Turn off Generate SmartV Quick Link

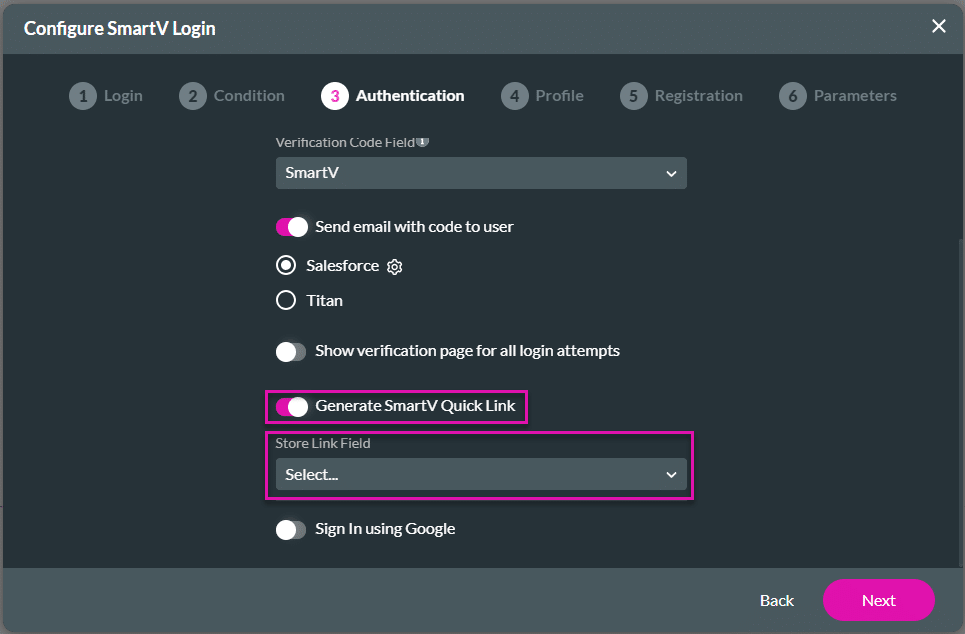291,407
